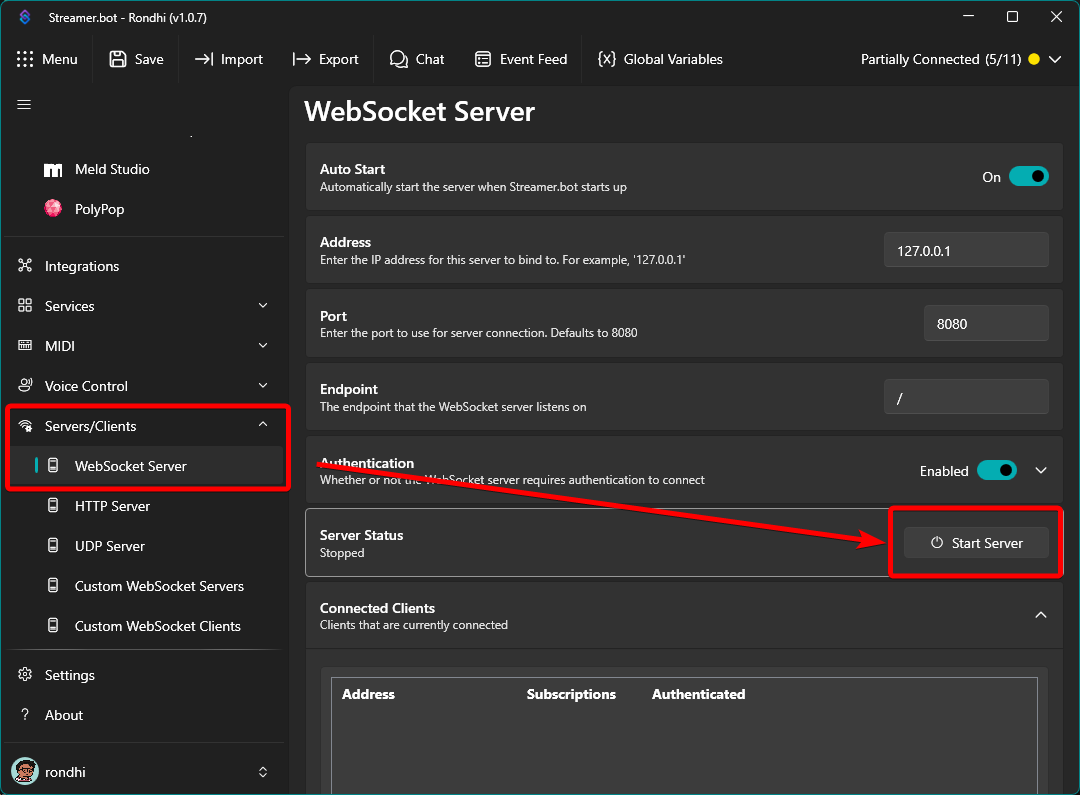Collapse the Connected Clients panel chevron
The height and width of the screenshot is (795, 1080).
(1041, 615)
